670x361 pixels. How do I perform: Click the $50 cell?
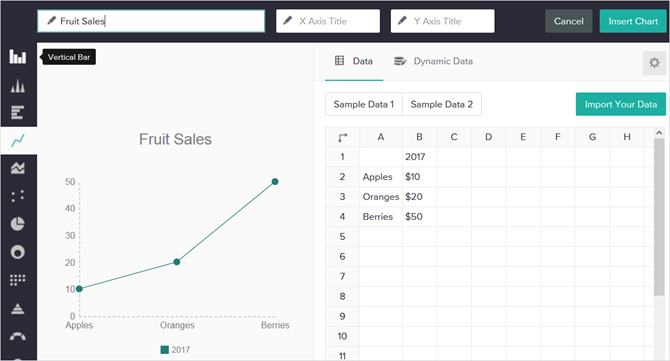click(x=419, y=217)
